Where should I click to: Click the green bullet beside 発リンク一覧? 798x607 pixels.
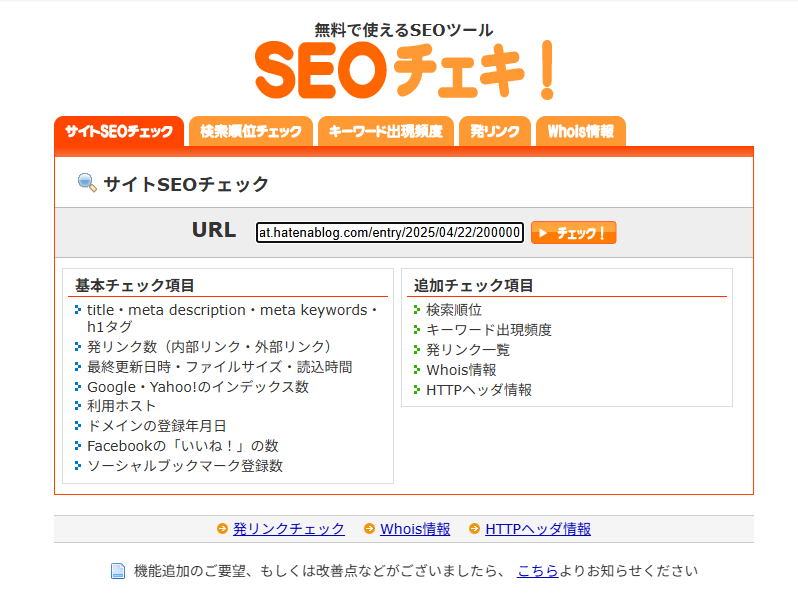pos(417,350)
